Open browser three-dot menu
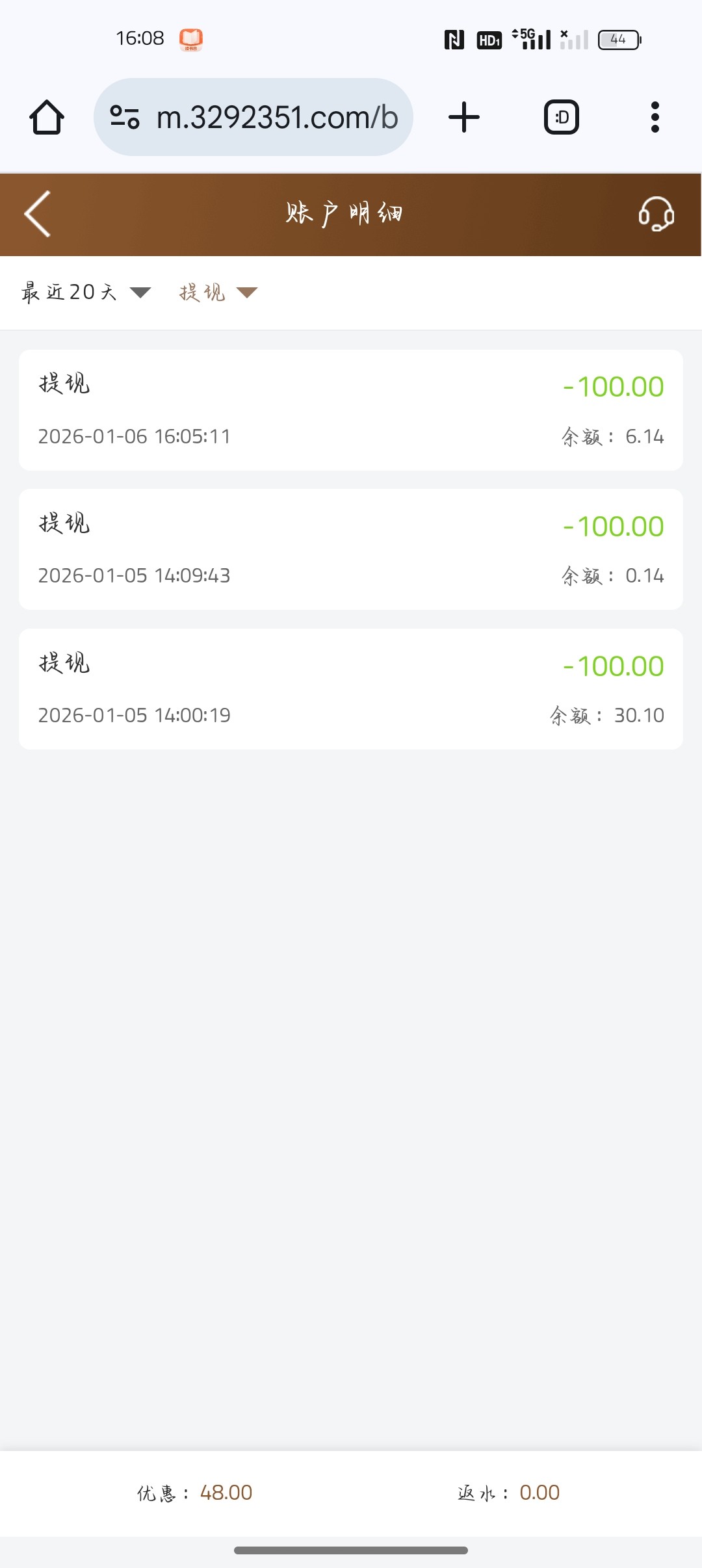702x1568 pixels. pos(655,118)
